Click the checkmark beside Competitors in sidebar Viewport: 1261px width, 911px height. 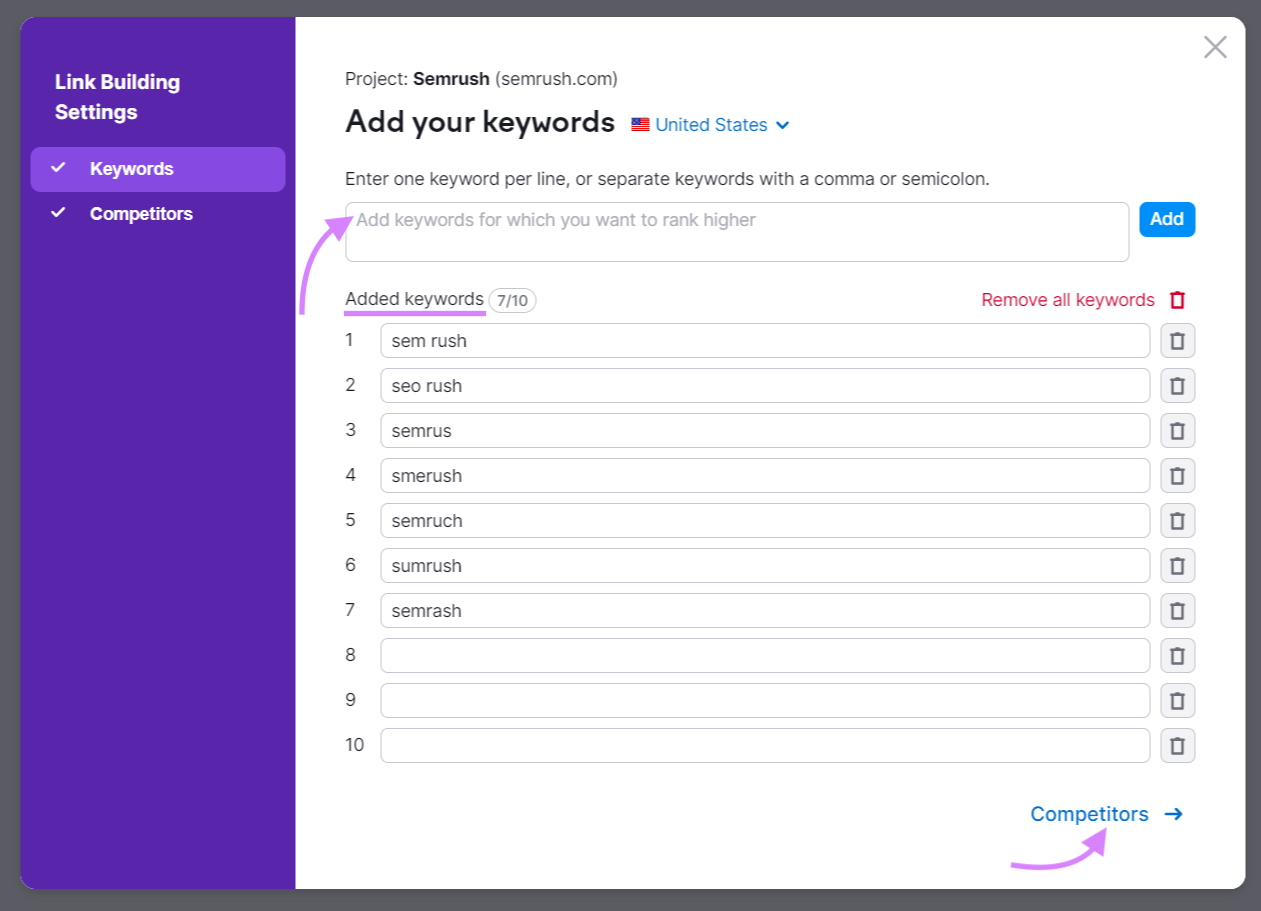pyautogui.click(x=58, y=213)
